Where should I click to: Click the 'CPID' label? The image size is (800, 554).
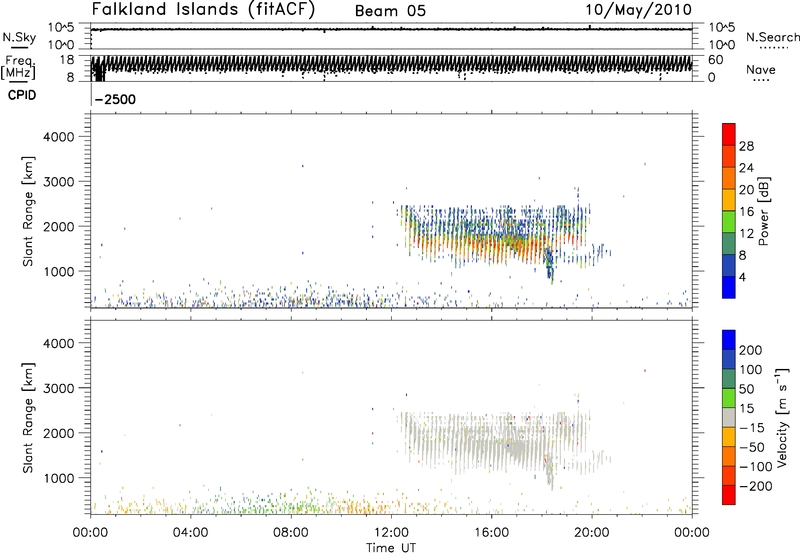[x=22, y=95]
